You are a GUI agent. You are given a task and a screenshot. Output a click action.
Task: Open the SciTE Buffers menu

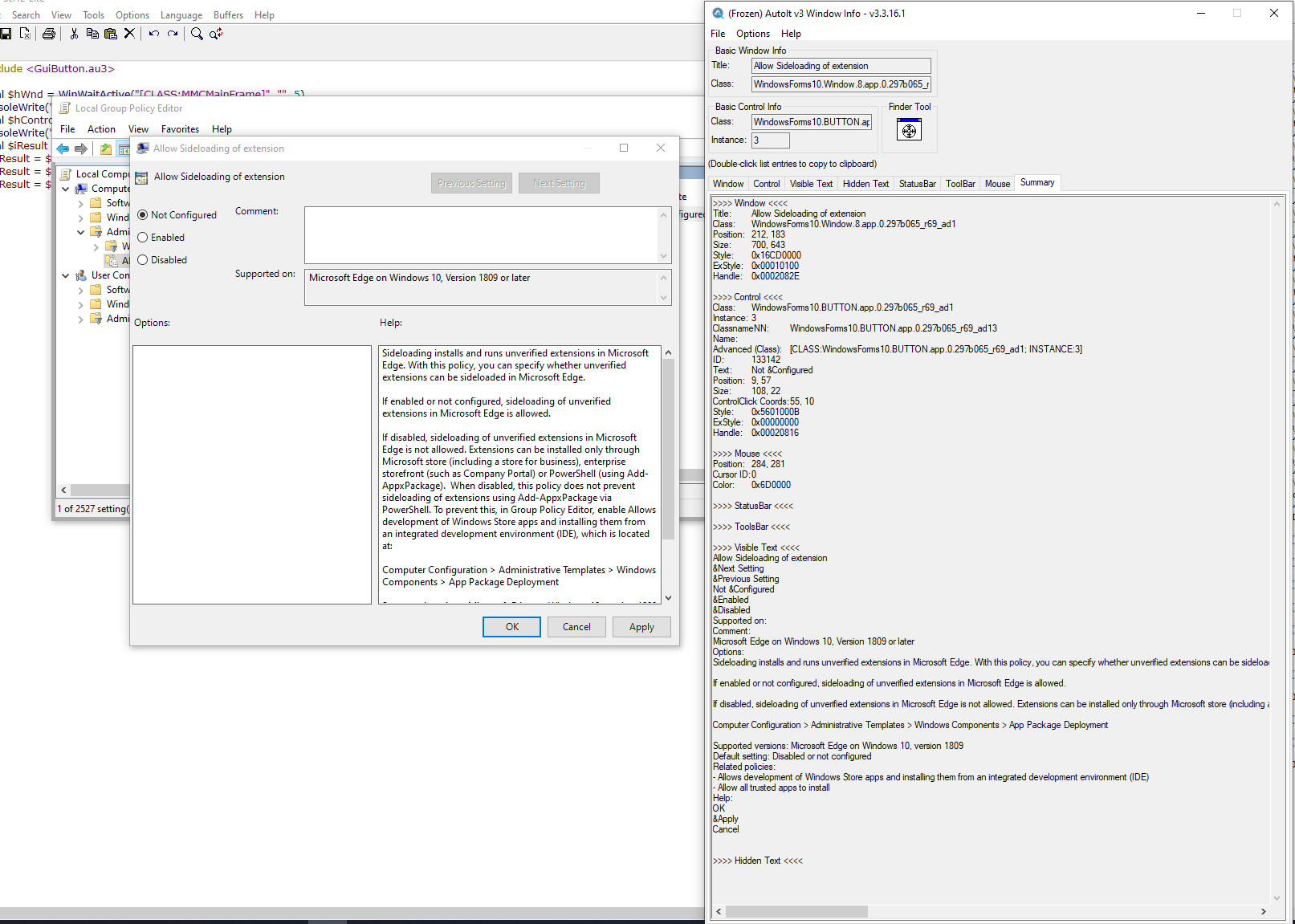pyautogui.click(x=228, y=15)
